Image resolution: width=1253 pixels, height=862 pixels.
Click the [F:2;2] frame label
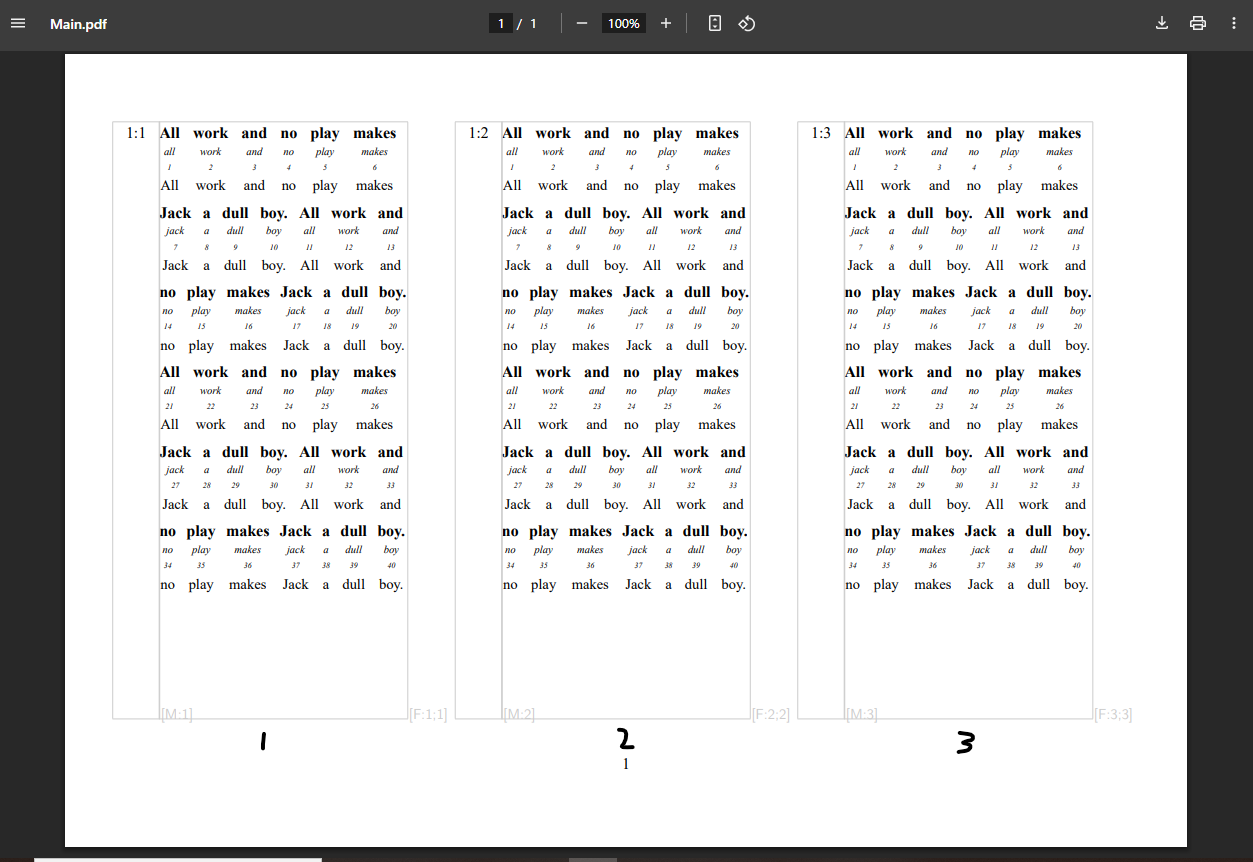(771, 714)
